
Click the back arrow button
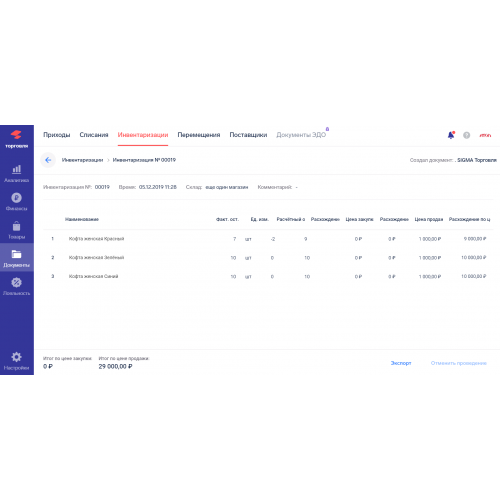click(x=48, y=160)
